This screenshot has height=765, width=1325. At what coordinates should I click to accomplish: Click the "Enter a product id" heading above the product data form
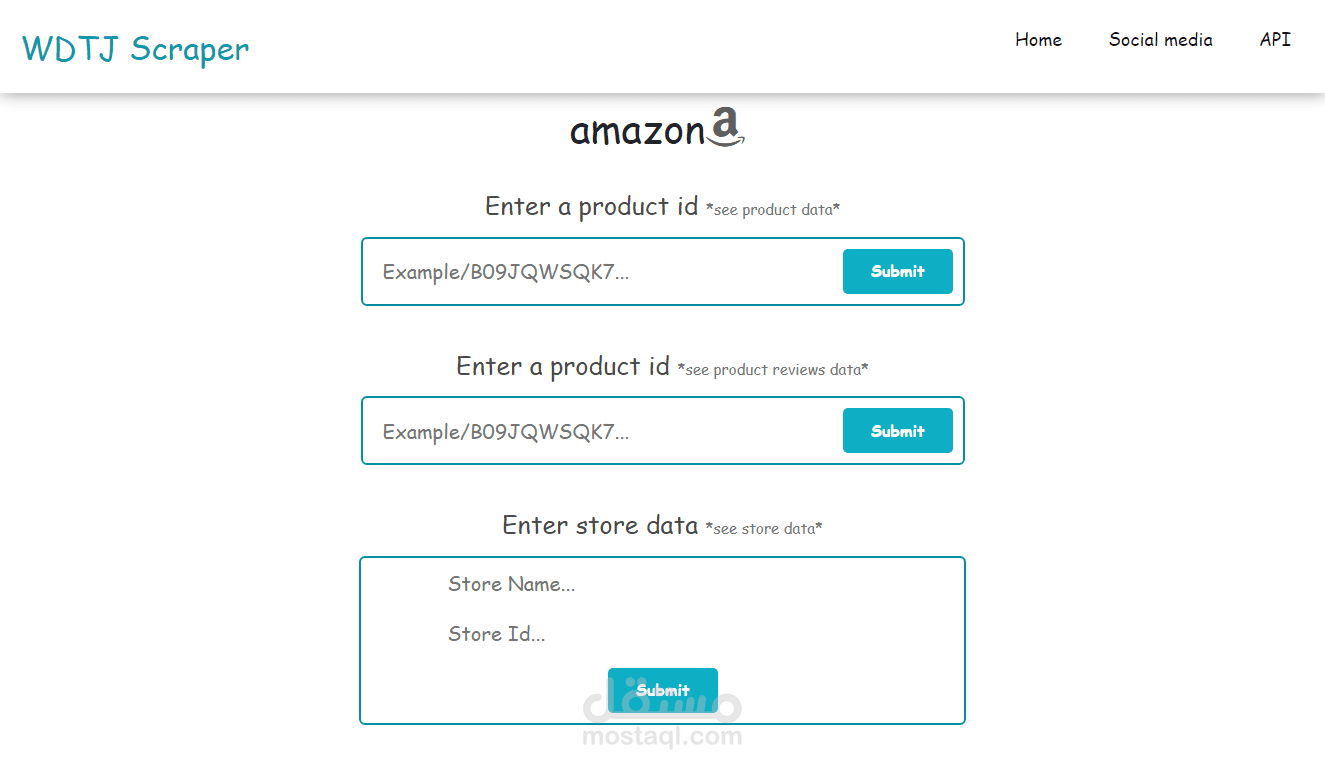(x=591, y=207)
